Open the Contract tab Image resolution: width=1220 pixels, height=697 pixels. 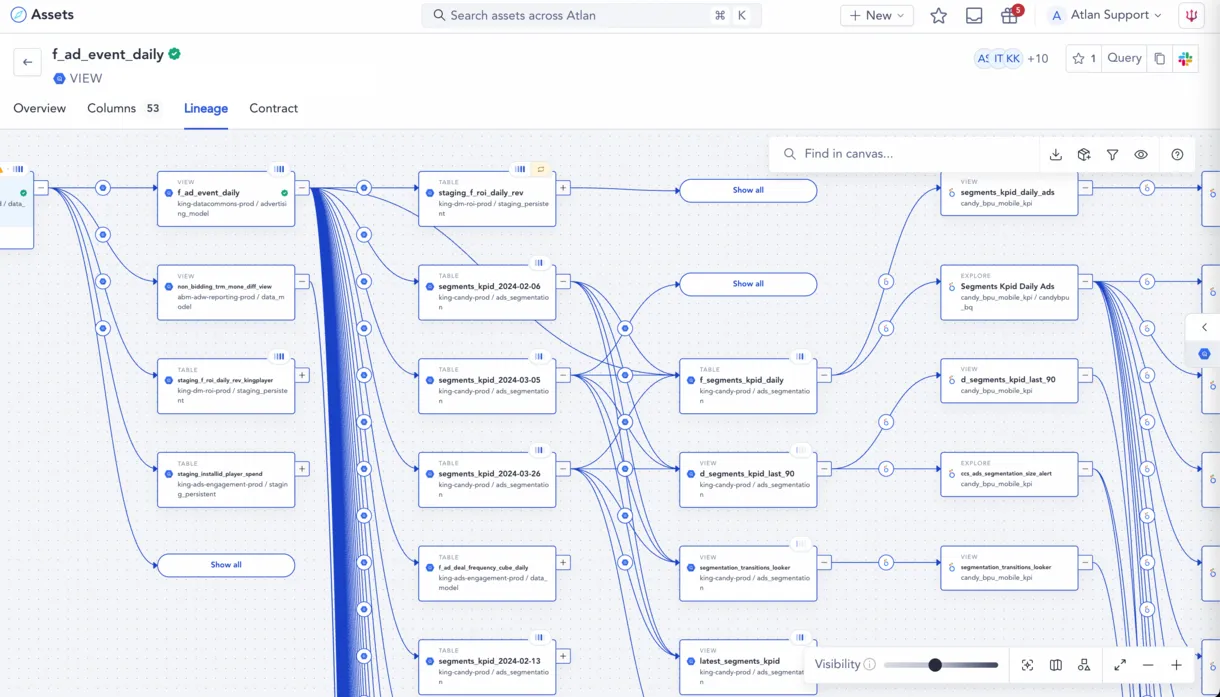(x=273, y=108)
